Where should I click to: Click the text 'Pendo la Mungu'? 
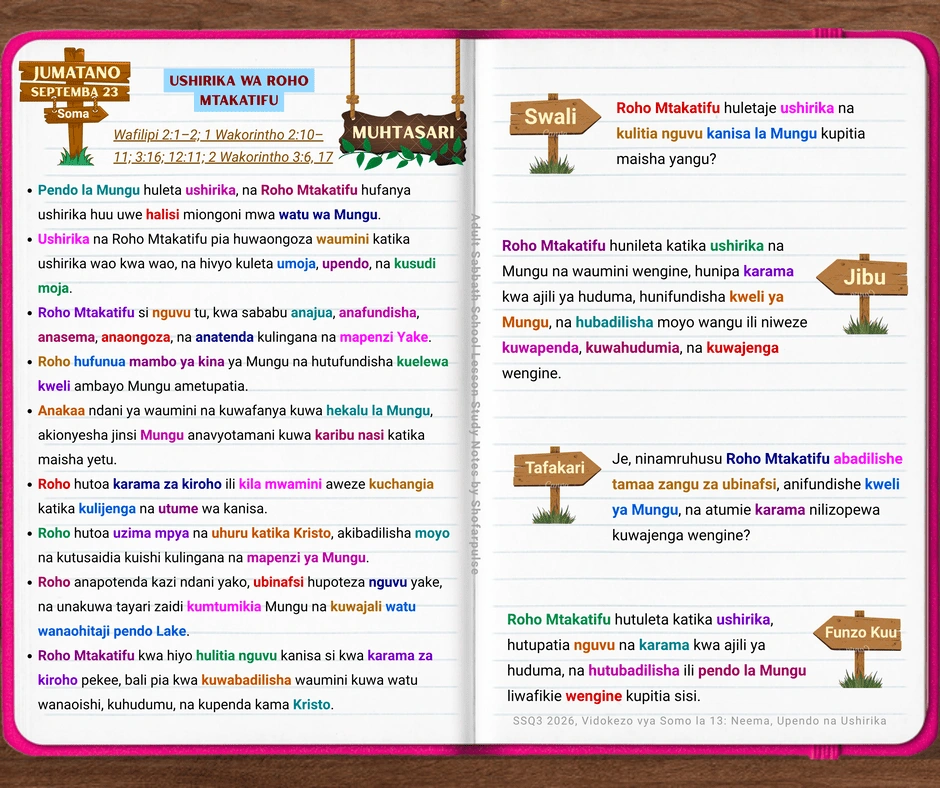[89, 190]
